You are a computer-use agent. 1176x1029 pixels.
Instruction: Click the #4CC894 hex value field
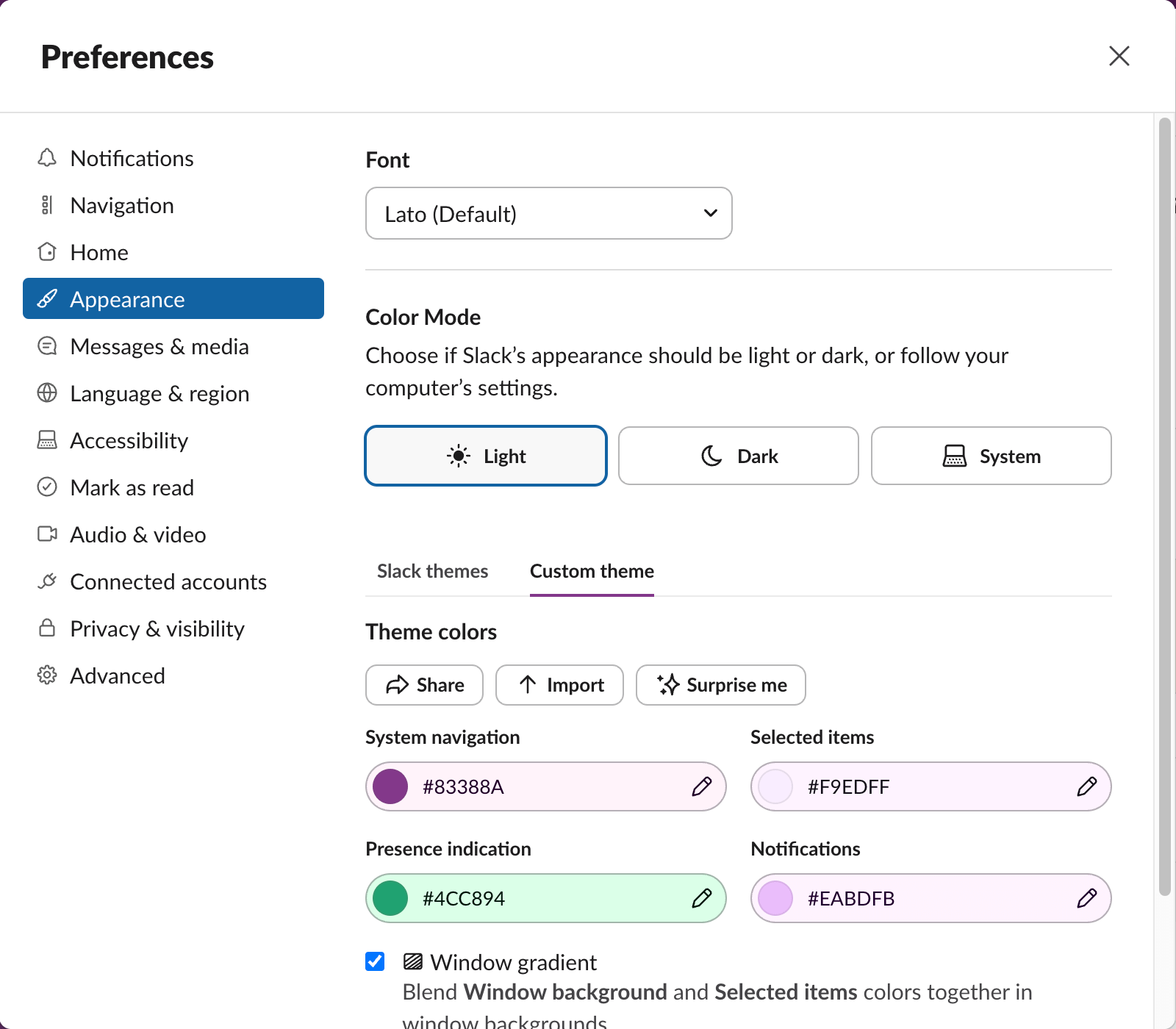(546, 898)
